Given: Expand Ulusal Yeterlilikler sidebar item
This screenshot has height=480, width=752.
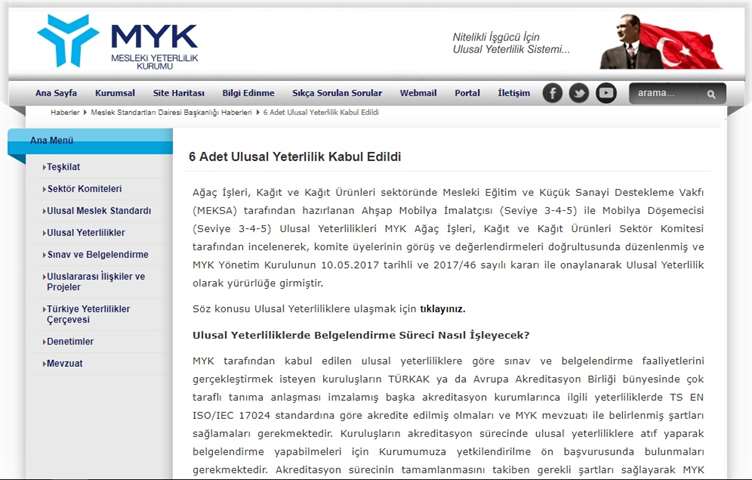Looking at the screenshot, I should click(x=84, y=233).
